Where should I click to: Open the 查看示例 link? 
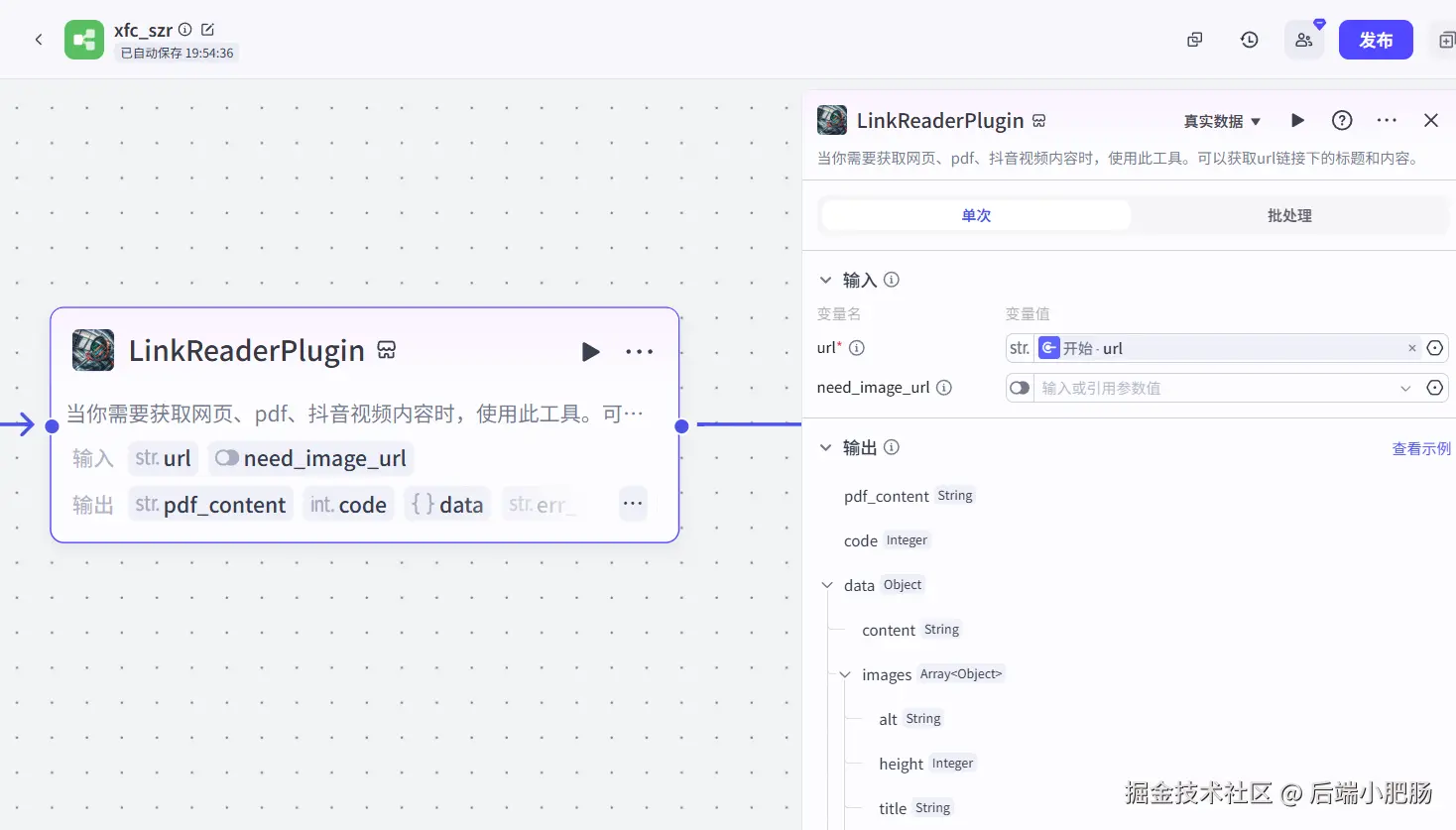tap(1421, 448)
